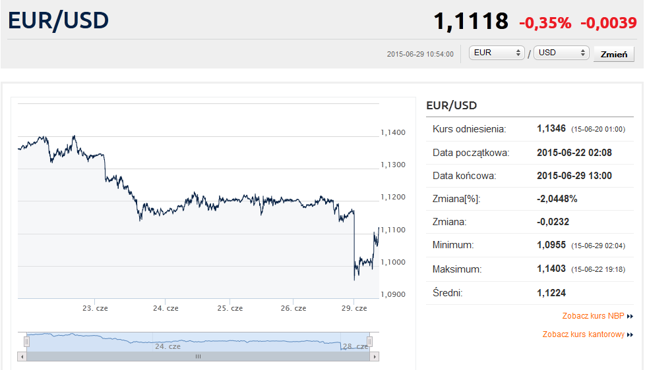Click the 25. cze date label on chart axis

[x=230, y=308]
